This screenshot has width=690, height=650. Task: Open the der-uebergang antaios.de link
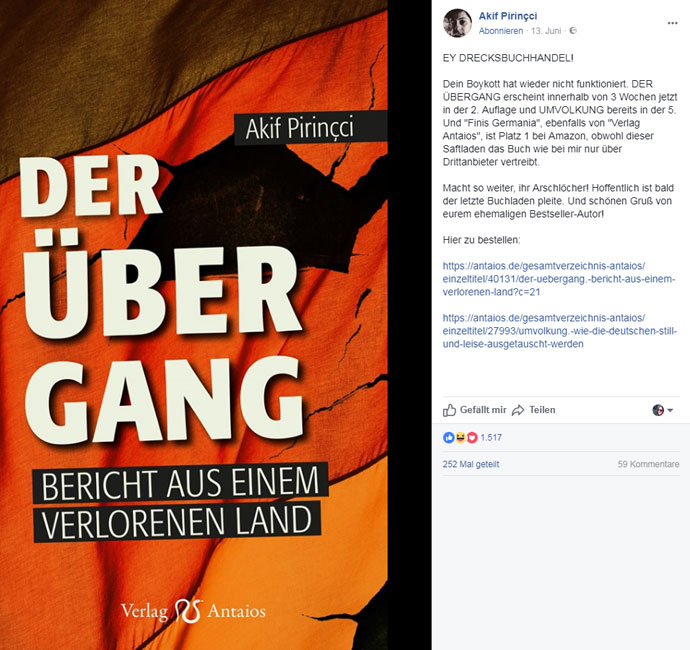tap(559, 279)
